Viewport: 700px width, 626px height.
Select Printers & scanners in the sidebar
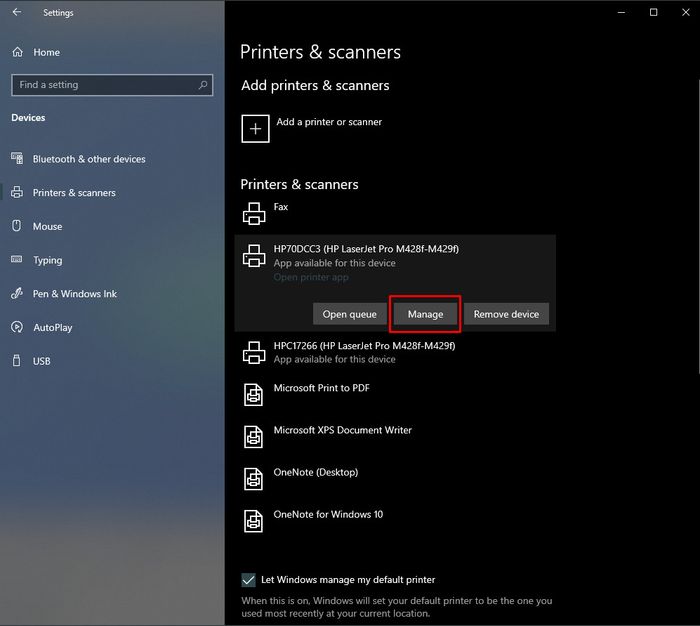click(74, 193)
